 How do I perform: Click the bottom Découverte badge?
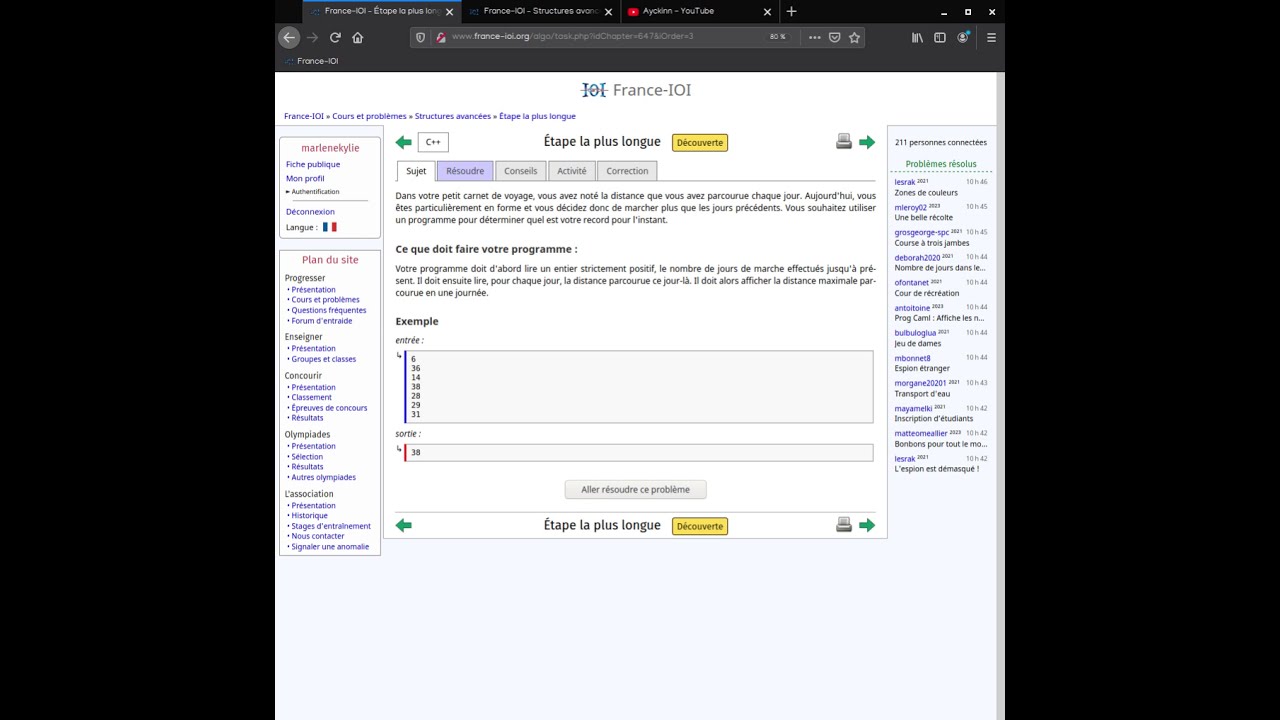700,526
